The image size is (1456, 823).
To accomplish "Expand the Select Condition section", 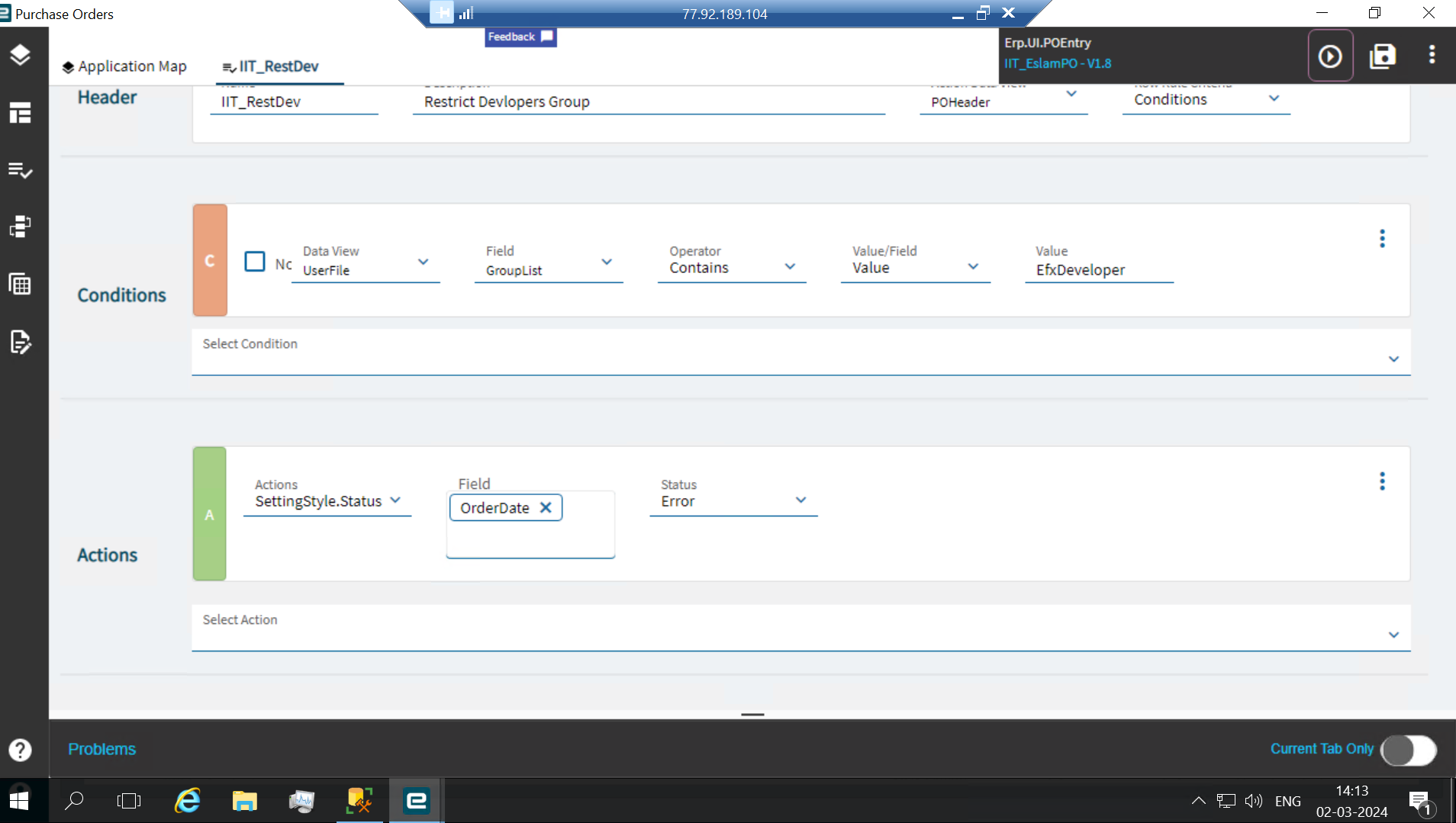I will [x=1394, y=358].
